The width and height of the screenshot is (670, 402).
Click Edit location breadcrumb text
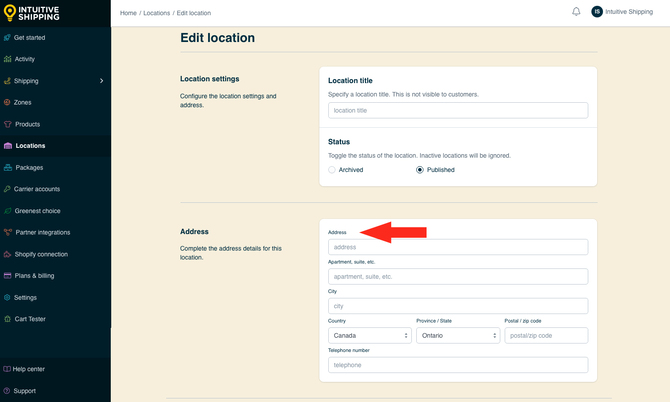click(x=194, y=13)
